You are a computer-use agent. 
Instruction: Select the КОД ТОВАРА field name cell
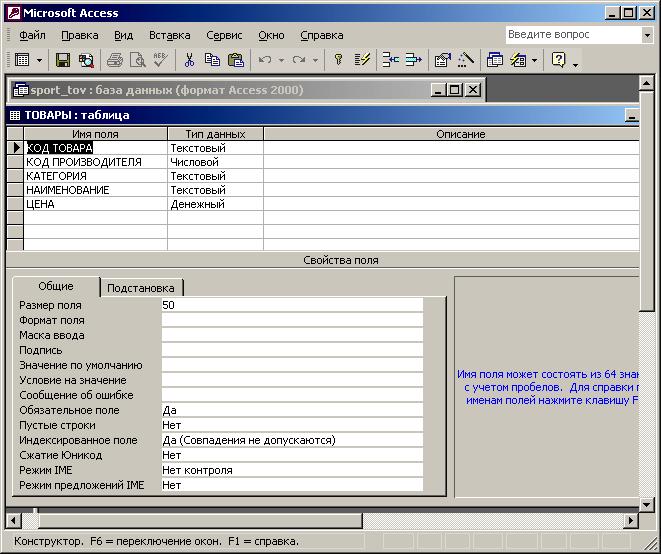pos(96,148)
